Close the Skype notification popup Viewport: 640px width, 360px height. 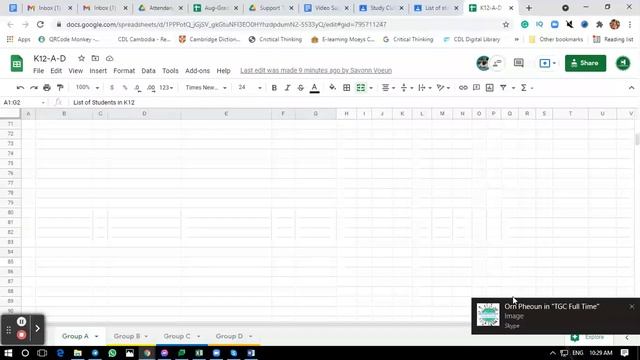(x=631, y=307)
